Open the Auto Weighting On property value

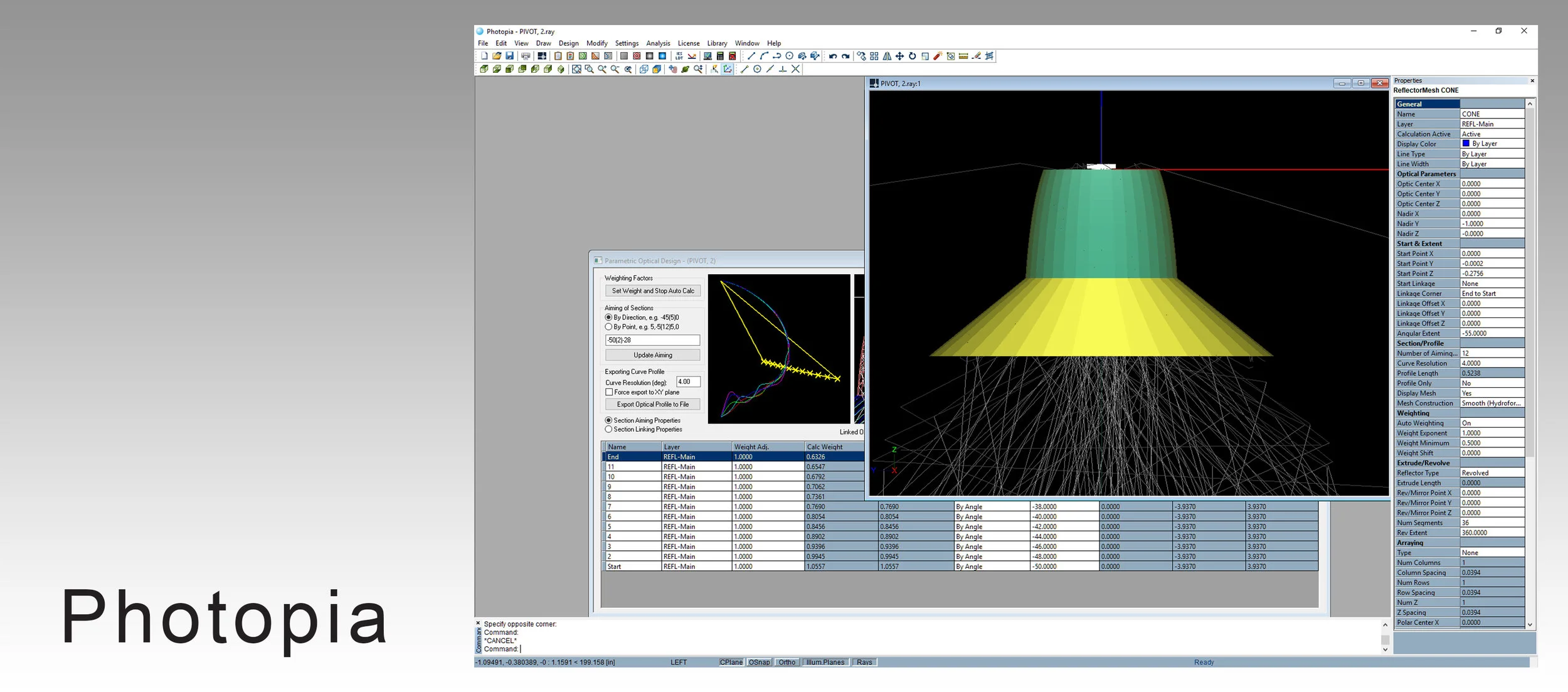click(1492, 423)
